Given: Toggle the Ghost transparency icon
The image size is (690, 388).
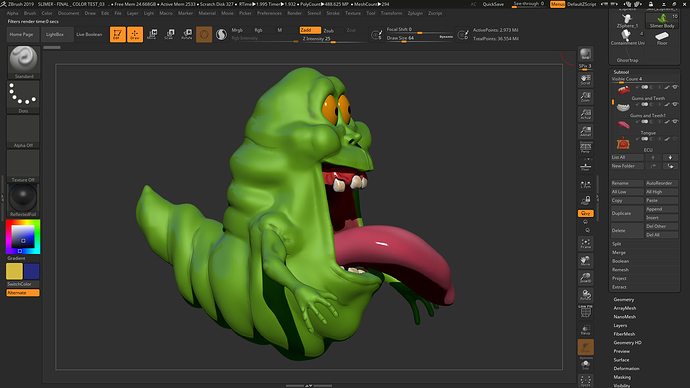Looking at the screenshot, I should (x=585, y=347).
